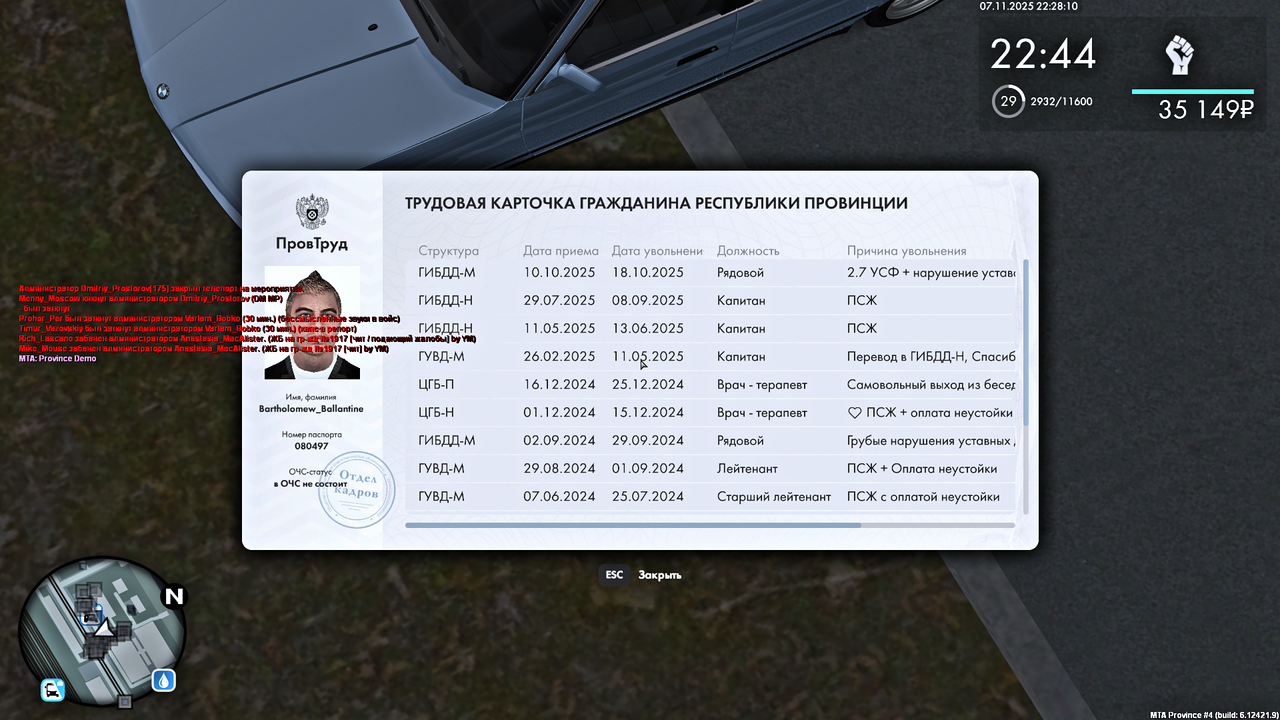
Task: Click the N compass marker on the minimap
Action: pos(174,595)
